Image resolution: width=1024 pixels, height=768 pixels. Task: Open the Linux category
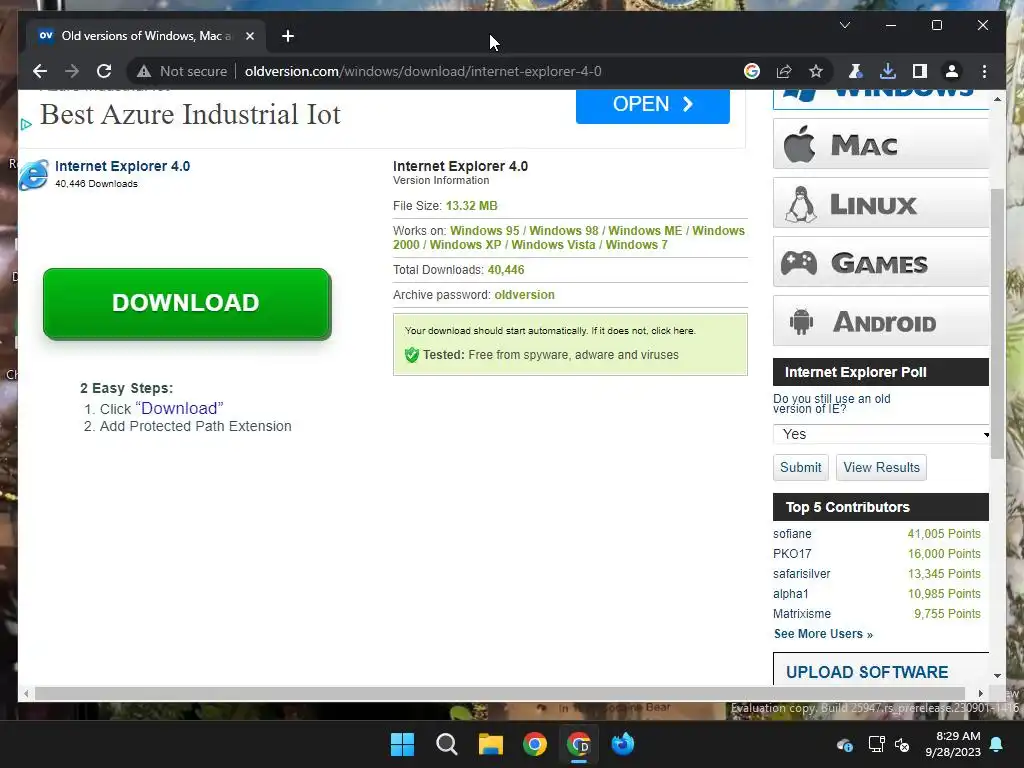coord(881,203)
